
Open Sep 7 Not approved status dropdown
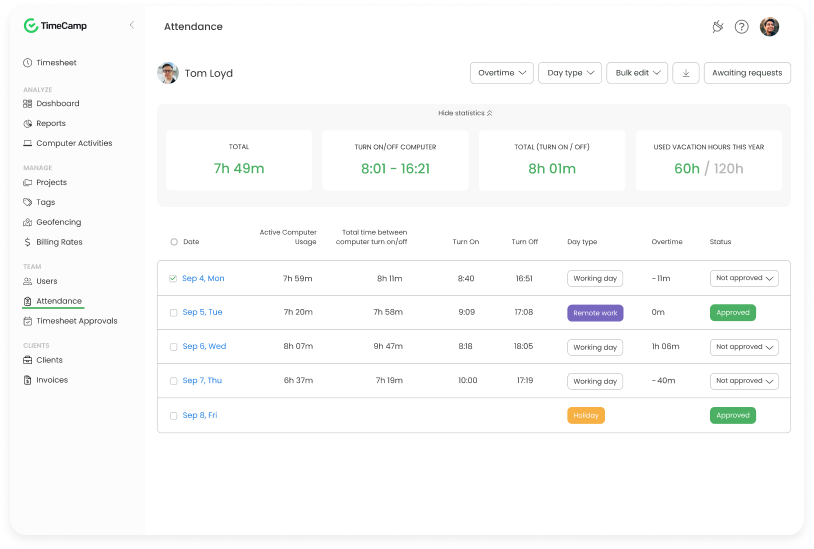pos(744,381)
